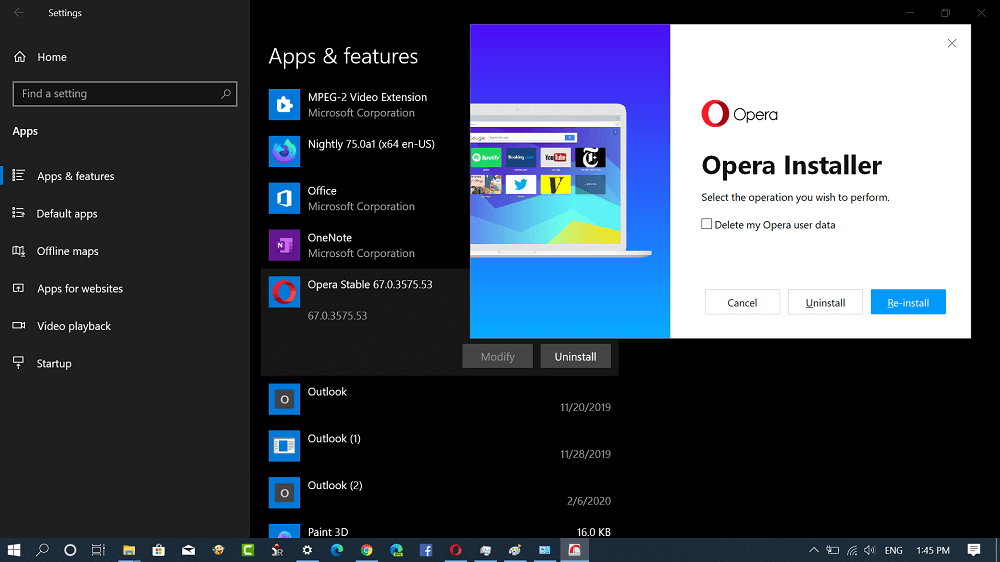
Task: Open Settings gear icon in taskbar
Action: pyautogui.click(x=307, y=550)
